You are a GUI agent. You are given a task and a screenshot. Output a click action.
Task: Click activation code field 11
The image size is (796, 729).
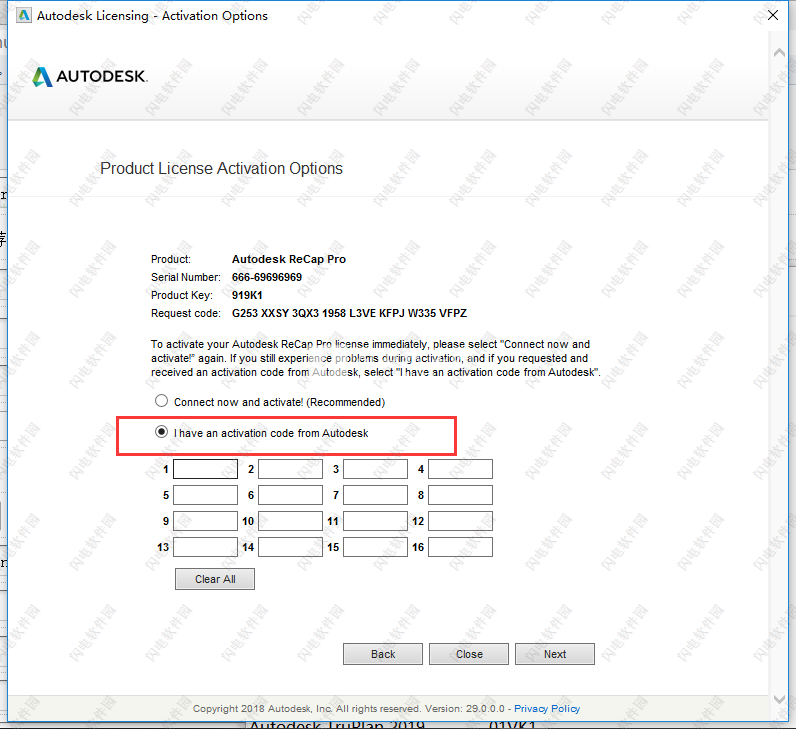click(375, 521)
